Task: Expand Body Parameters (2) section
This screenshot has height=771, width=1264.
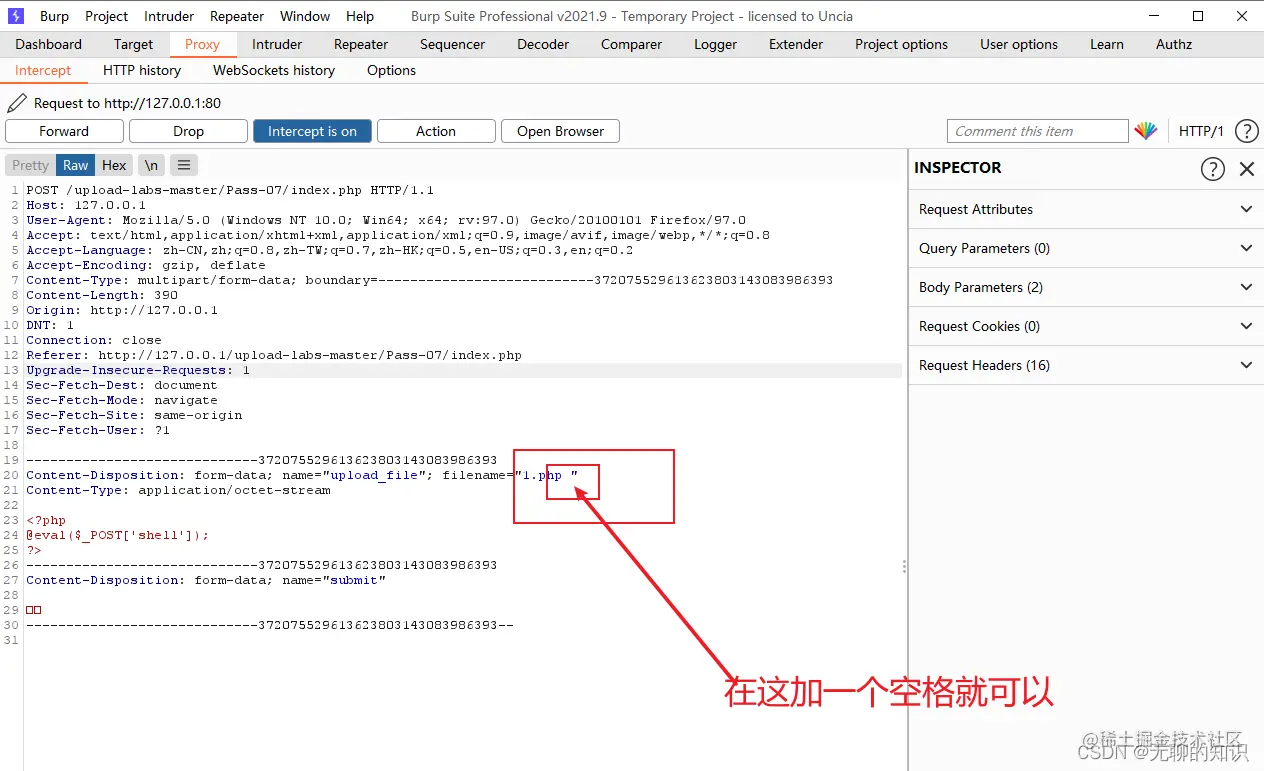Action: pos(1085,287)
